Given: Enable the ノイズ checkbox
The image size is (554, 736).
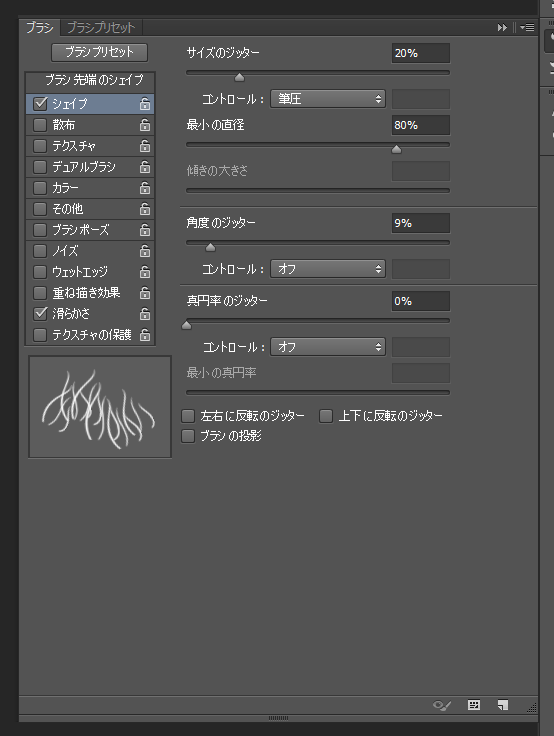Looking at the screenshot, I should (x=40, y=251).
